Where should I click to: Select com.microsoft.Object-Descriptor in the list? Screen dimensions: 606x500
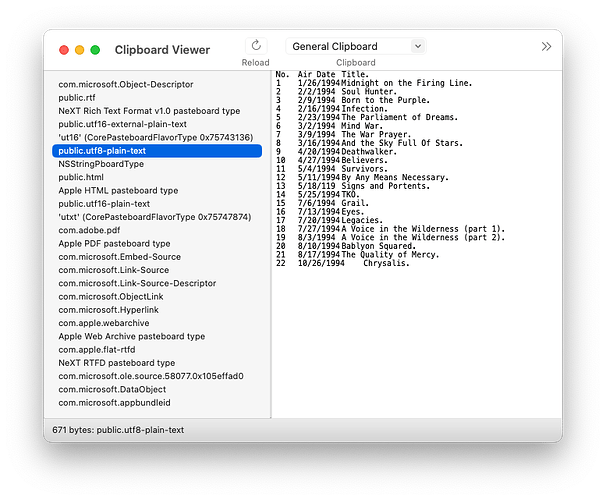click(x=125, y=85)
